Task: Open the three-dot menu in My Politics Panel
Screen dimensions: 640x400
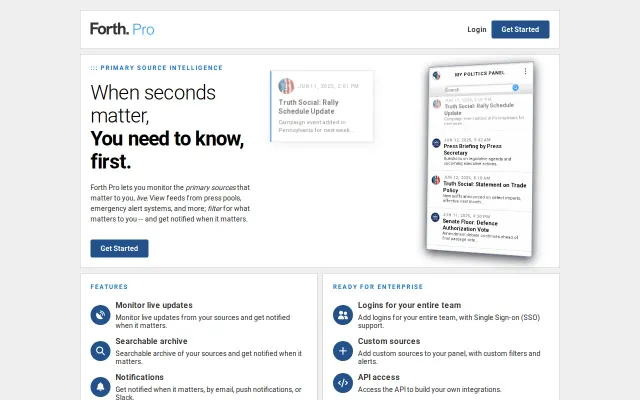Action: 525,71
